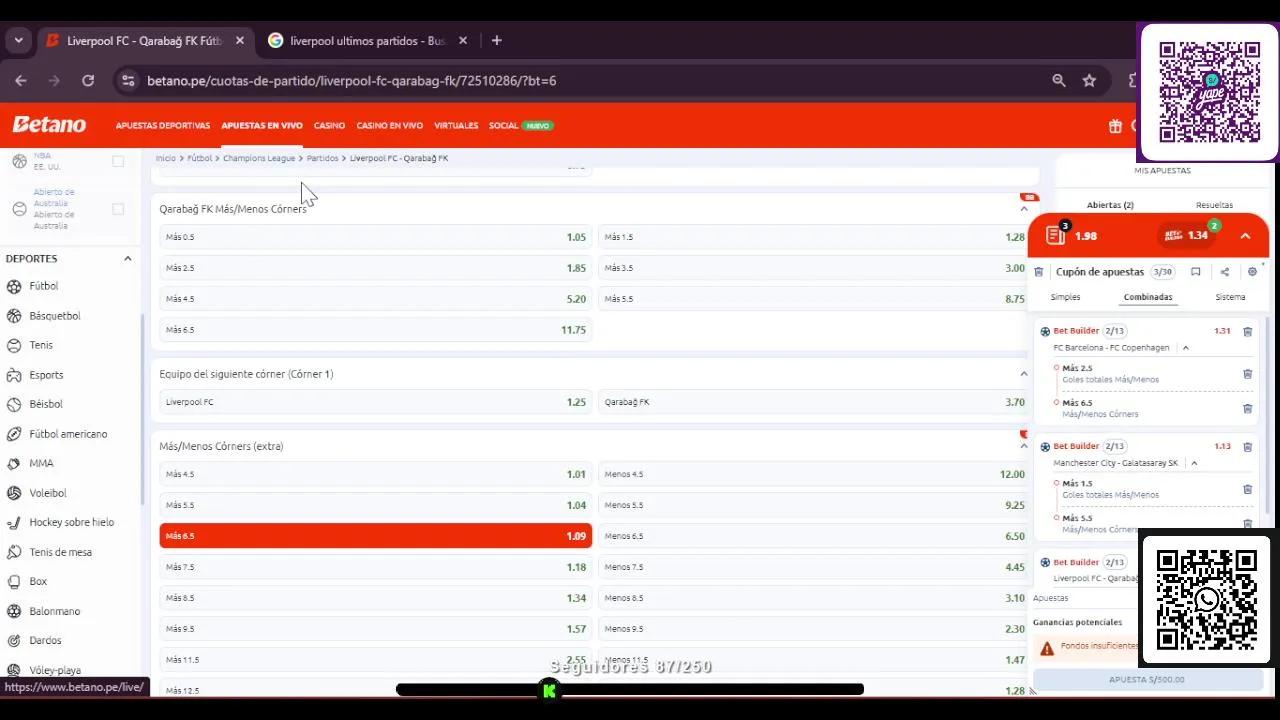Choose the Balonmano icon
The height and width of the screenshot is (720, 1280).
14,611
